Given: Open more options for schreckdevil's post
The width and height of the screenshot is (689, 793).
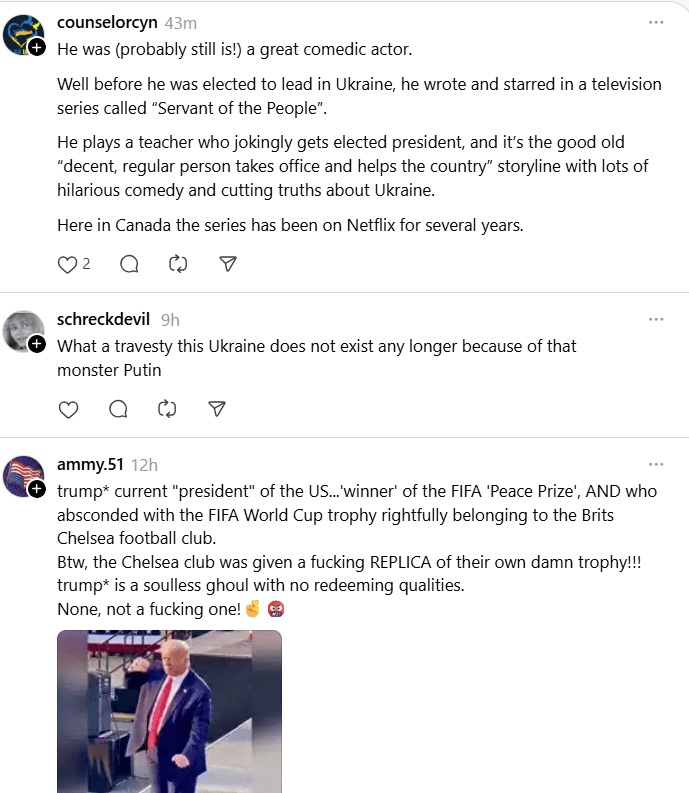Looking at the screenshot, I should [x=656, y=319].
